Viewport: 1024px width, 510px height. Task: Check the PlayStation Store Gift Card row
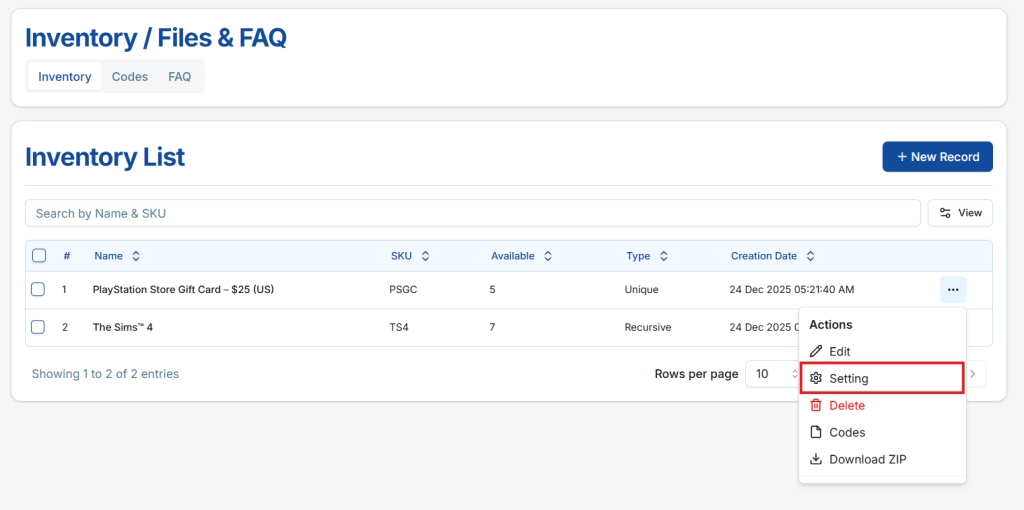tap(38, 290)
